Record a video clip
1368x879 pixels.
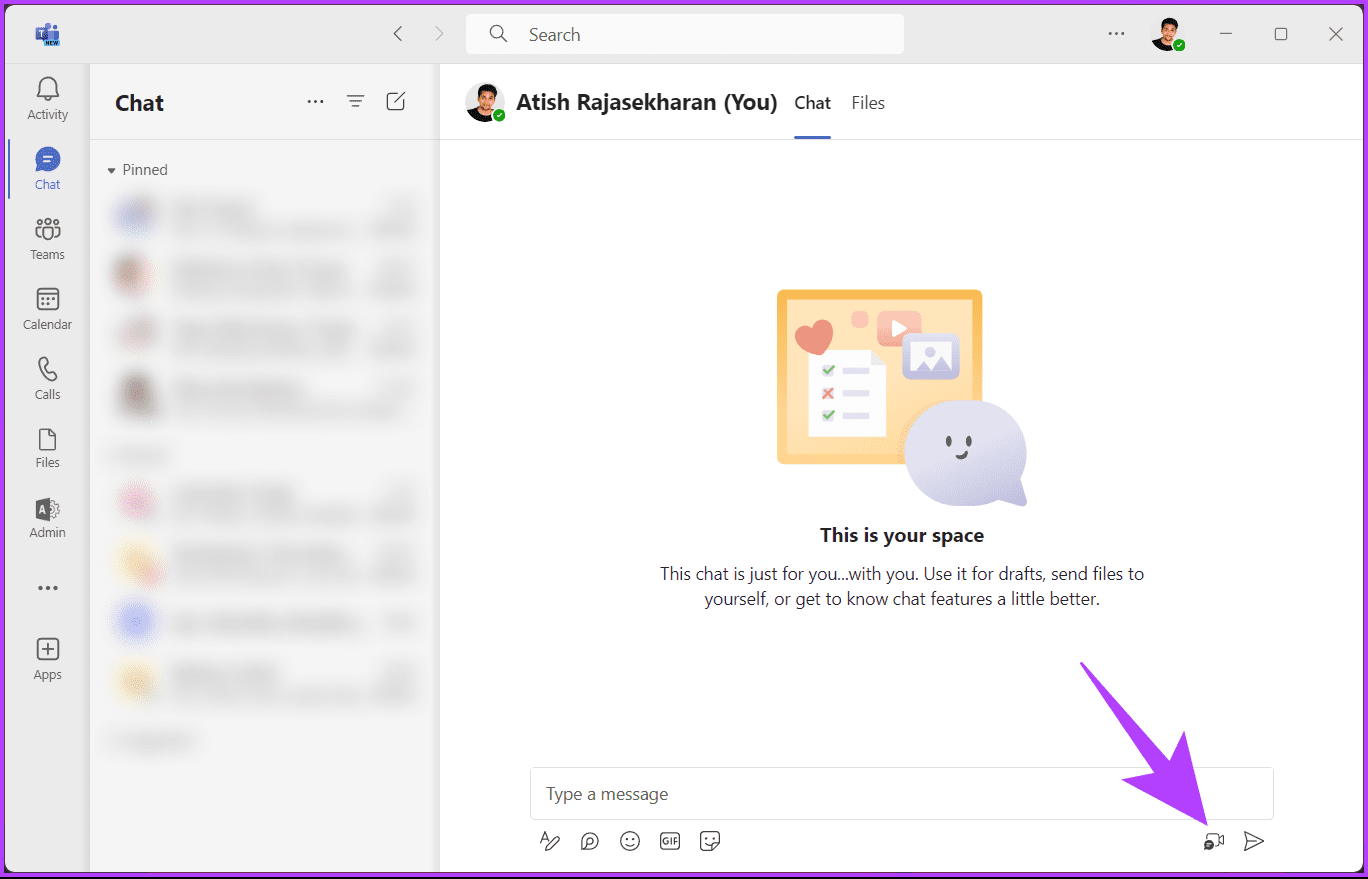(1213, 841)
